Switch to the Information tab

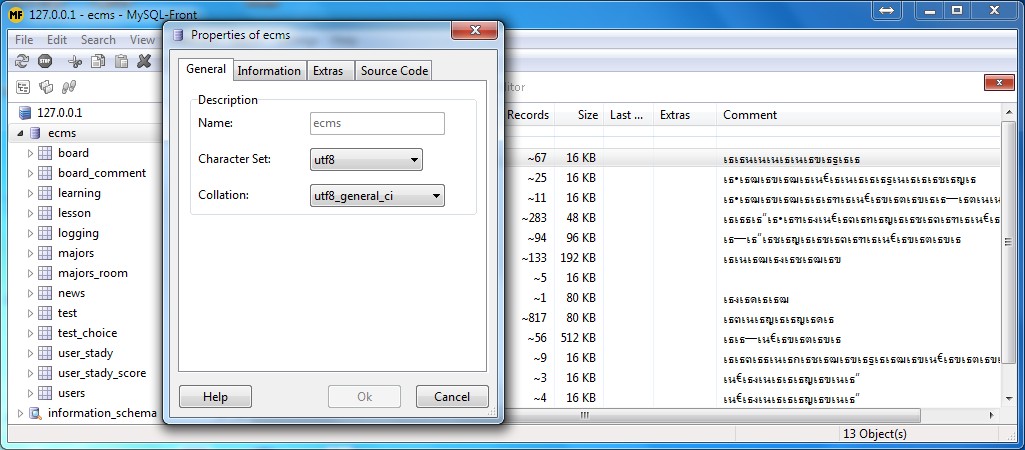[x=269, y=71]
